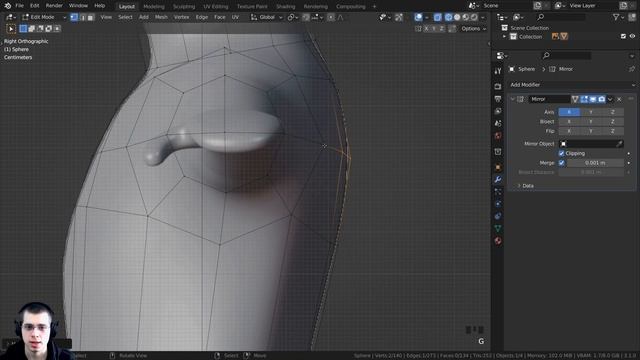Toggle X-ray view icon

(x=438, y=17)
